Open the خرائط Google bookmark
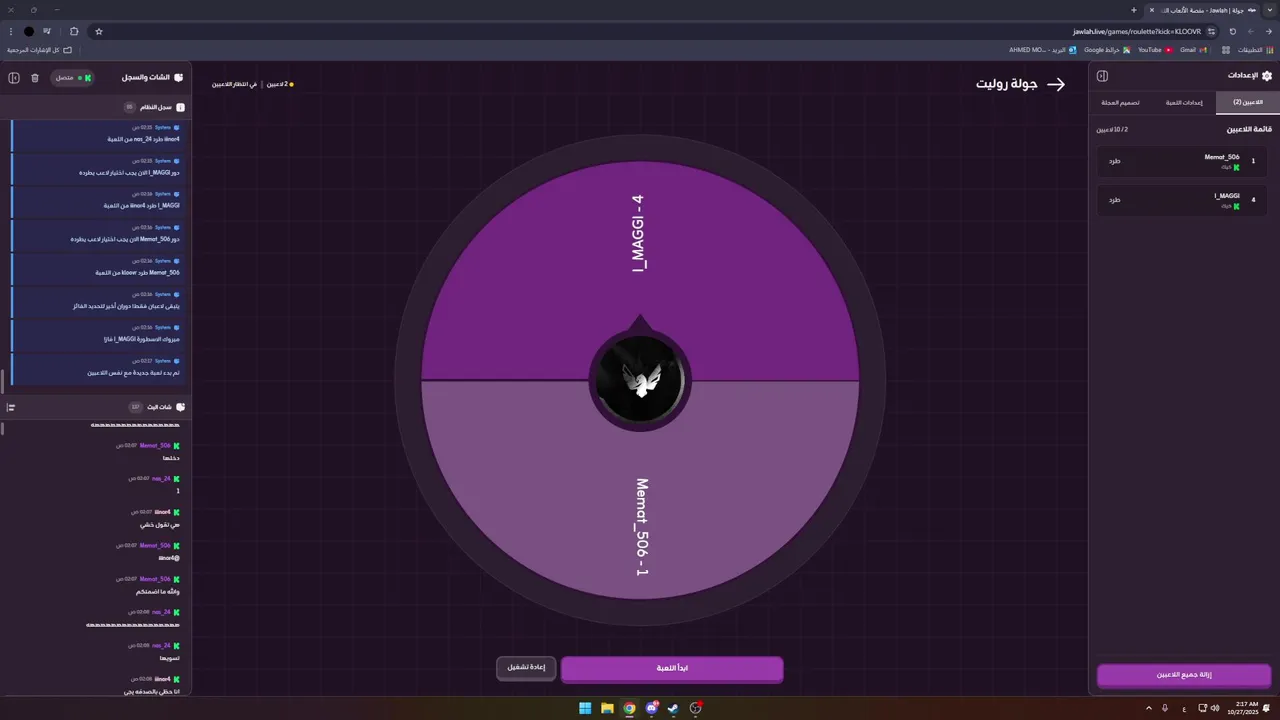The height and width of the screenshot is (720, 1280). tap(1107, 49)
